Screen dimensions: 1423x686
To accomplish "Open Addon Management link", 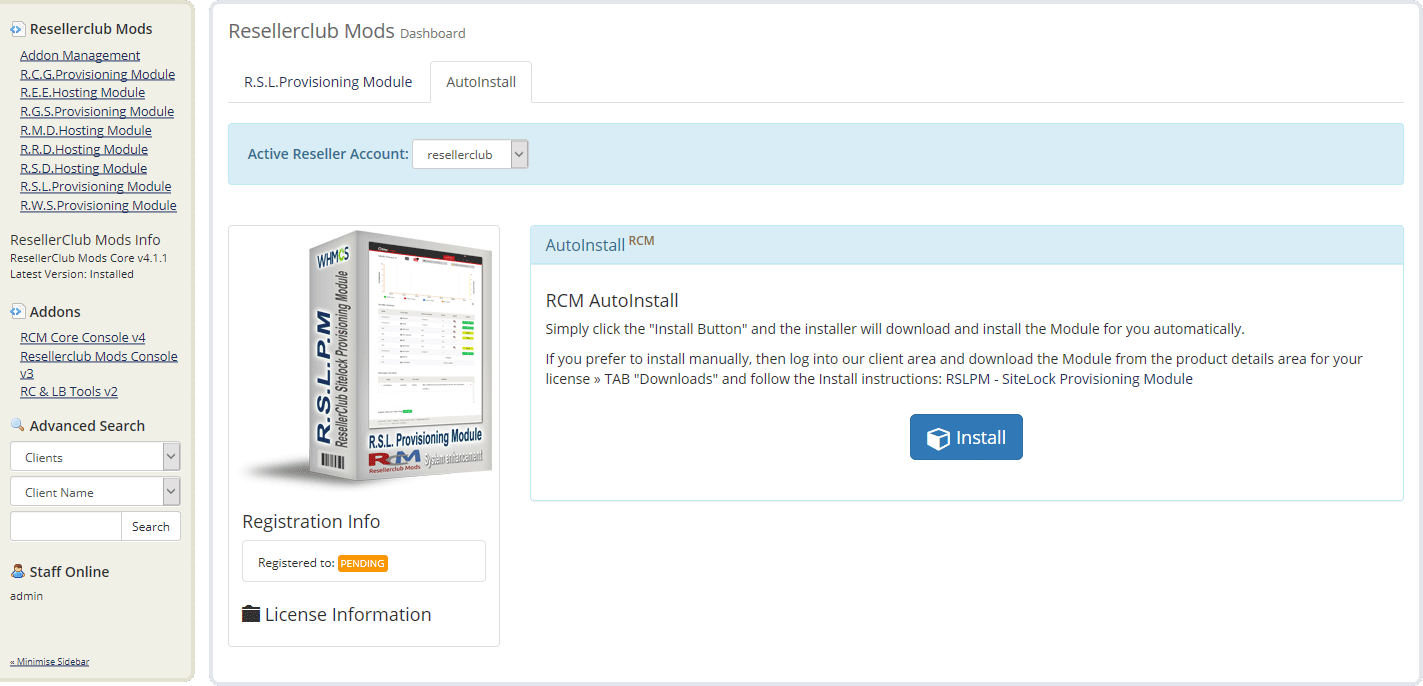I will click(x=80, y=55).
